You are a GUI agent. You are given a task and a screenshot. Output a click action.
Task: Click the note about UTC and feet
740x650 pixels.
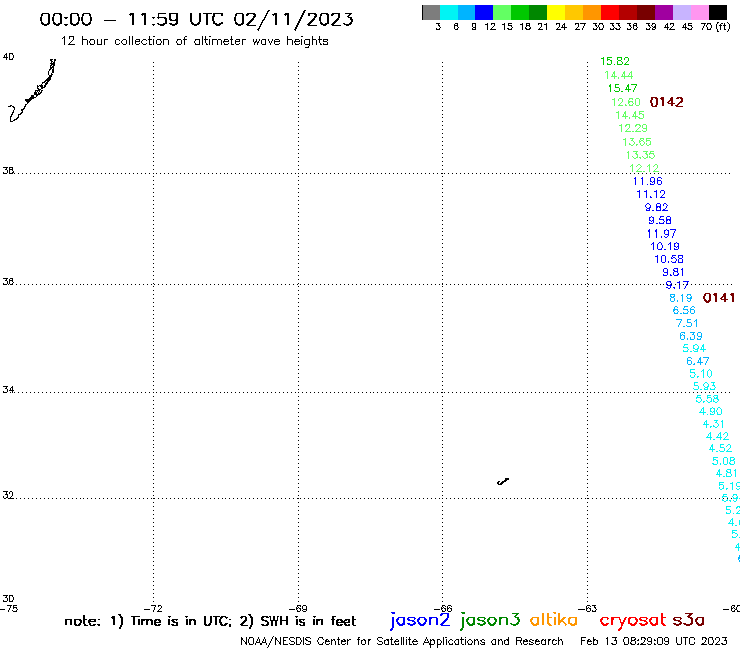point(210,621)
